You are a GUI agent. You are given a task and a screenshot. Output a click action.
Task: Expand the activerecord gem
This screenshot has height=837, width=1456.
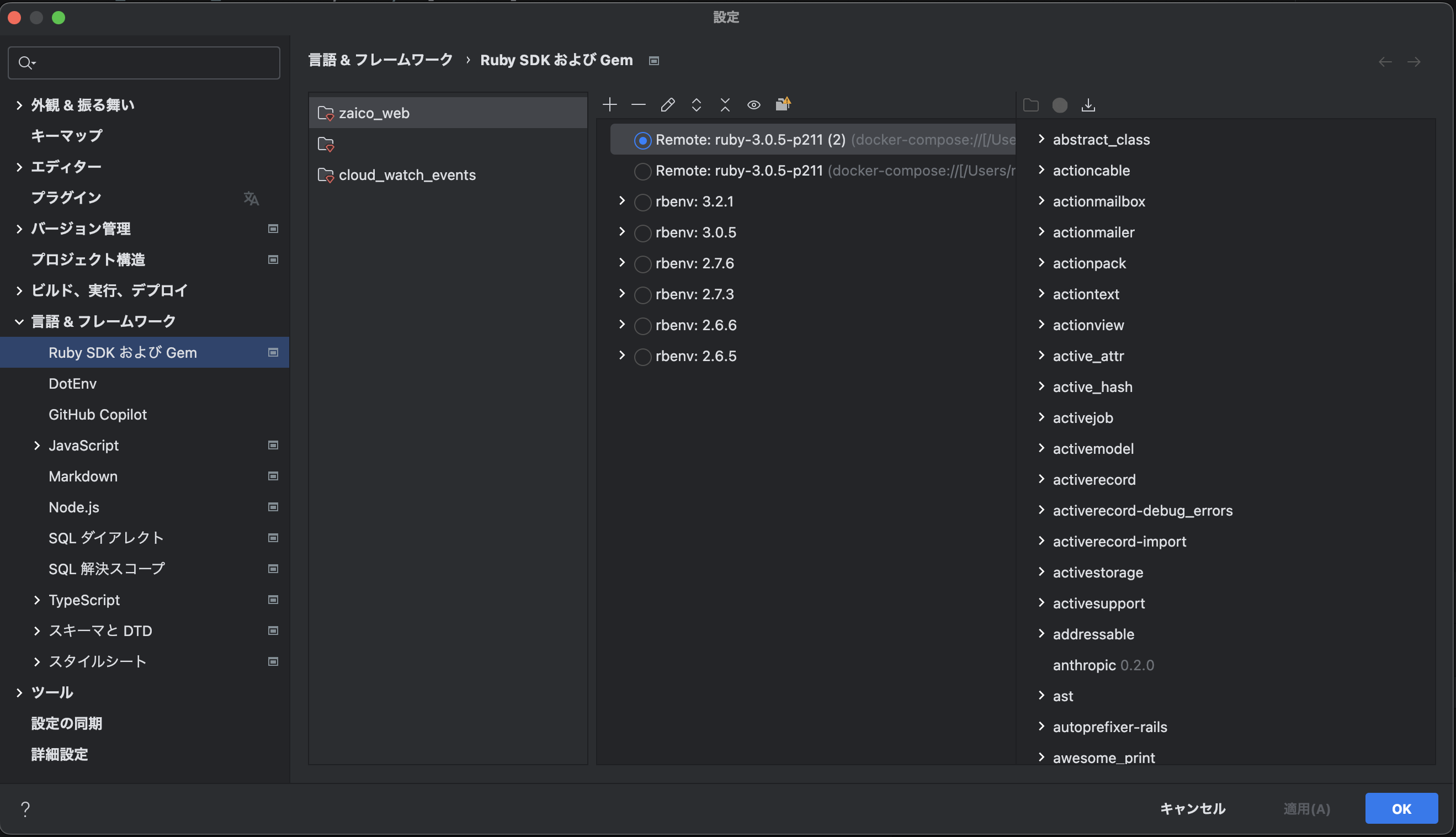point(1041,479)
